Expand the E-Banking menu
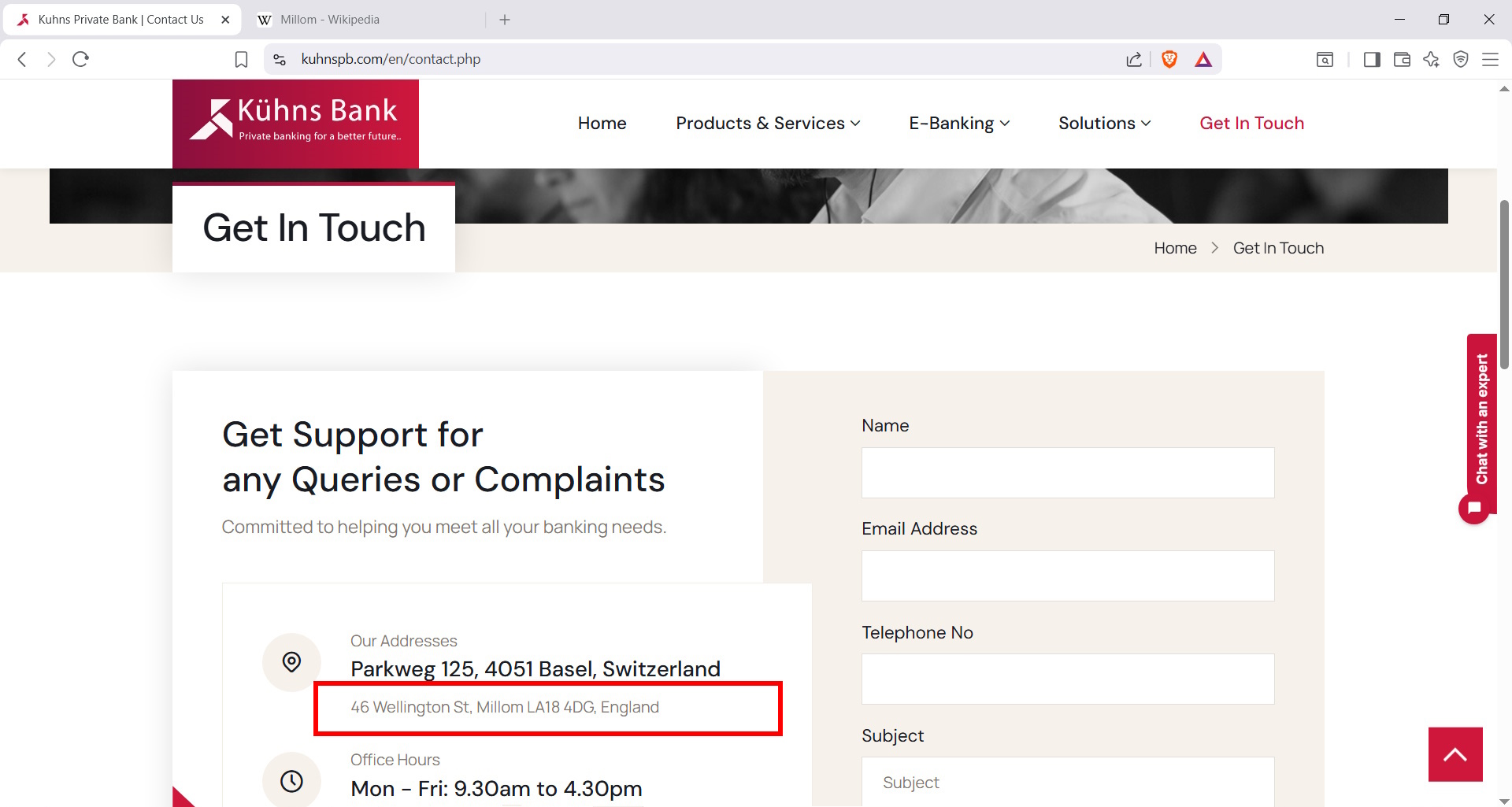This screenshot has width=1512, height=807. click(959, 124)
